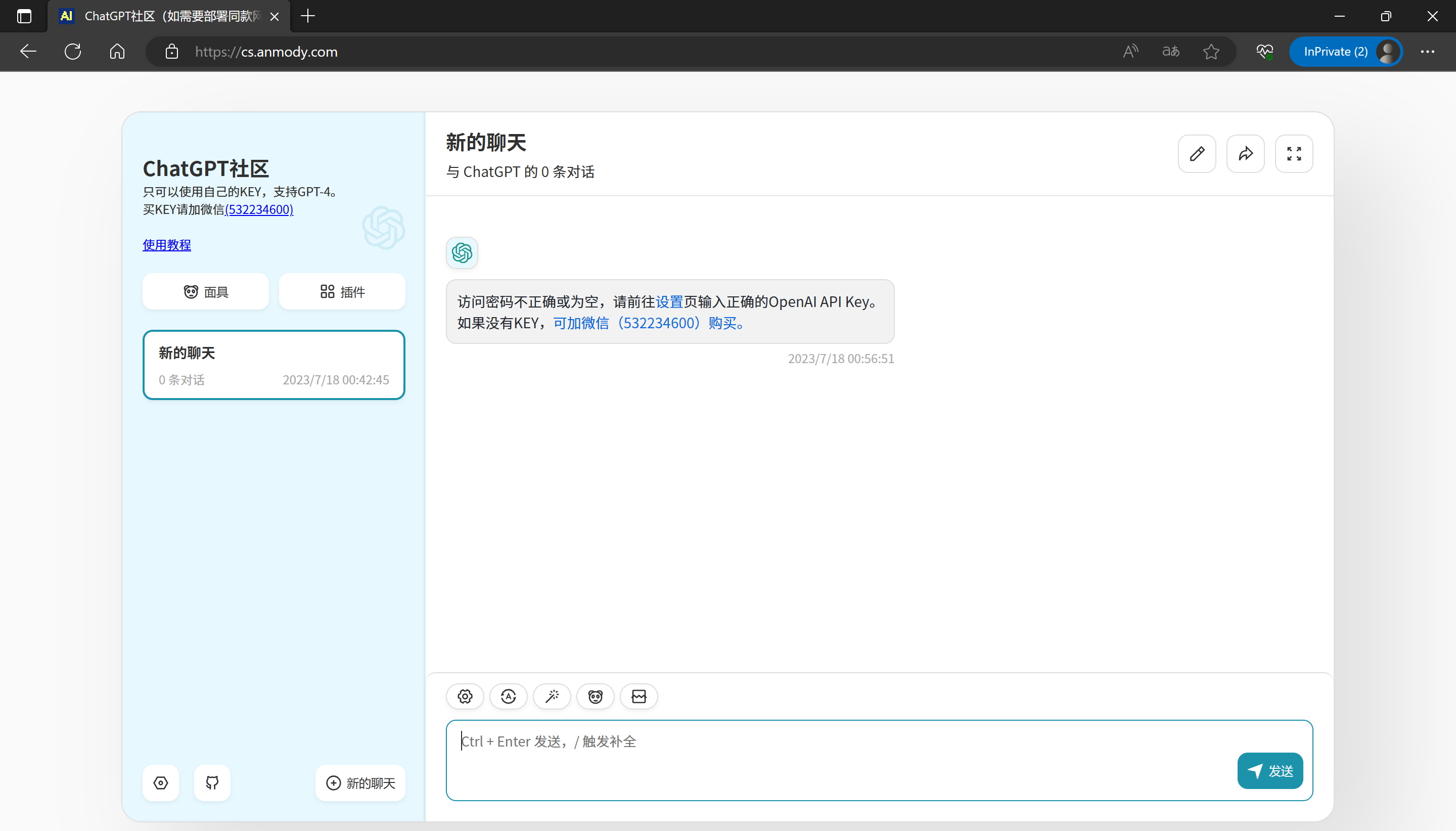Add this page to favorites
Screen dimensions: 1456x831
tap(1211, 52)
